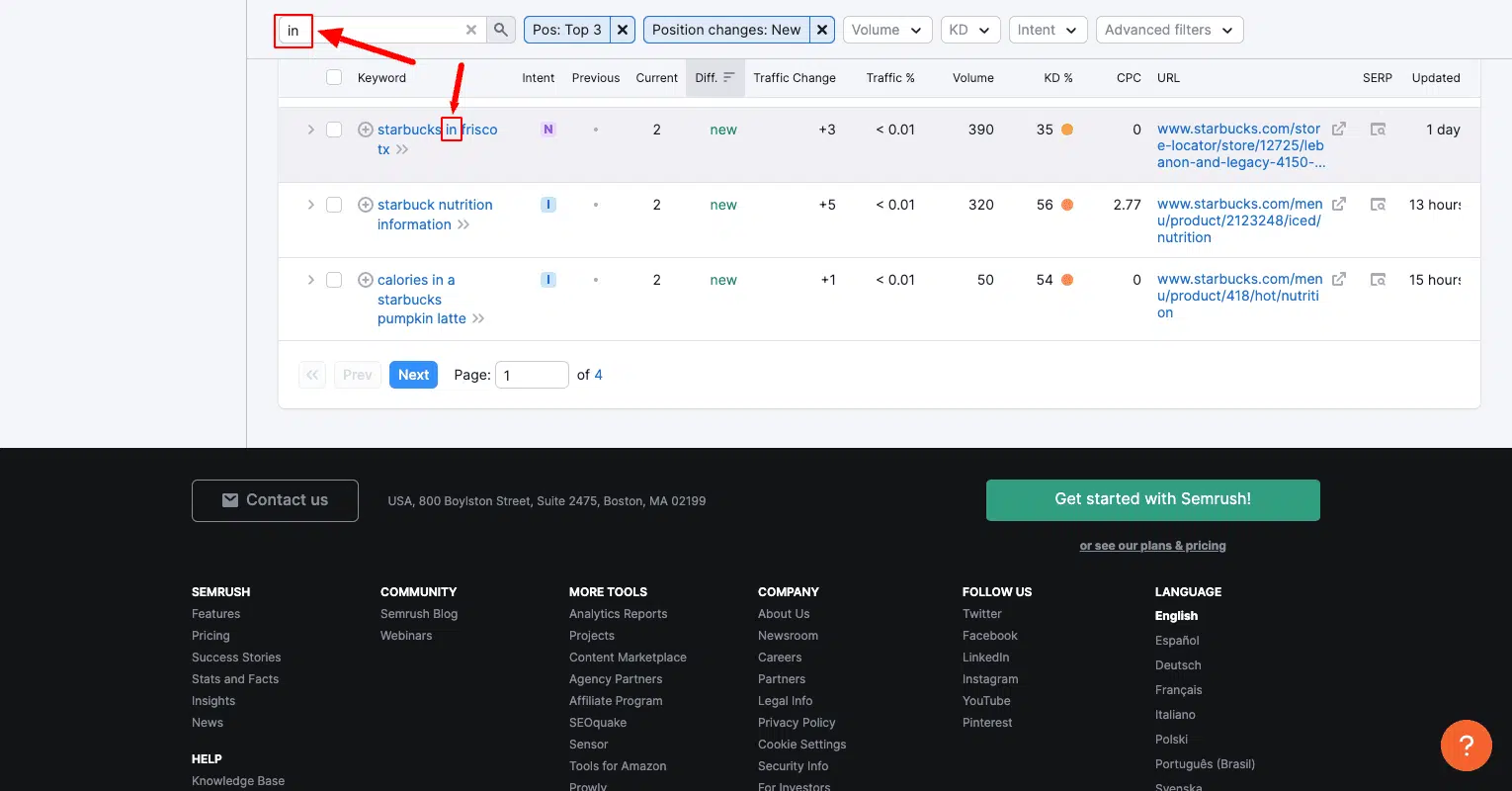Open the Intent filter dropdown
Viewport: 1512px width, 791px height.
pyautogui.click(x=1049, y=30)
